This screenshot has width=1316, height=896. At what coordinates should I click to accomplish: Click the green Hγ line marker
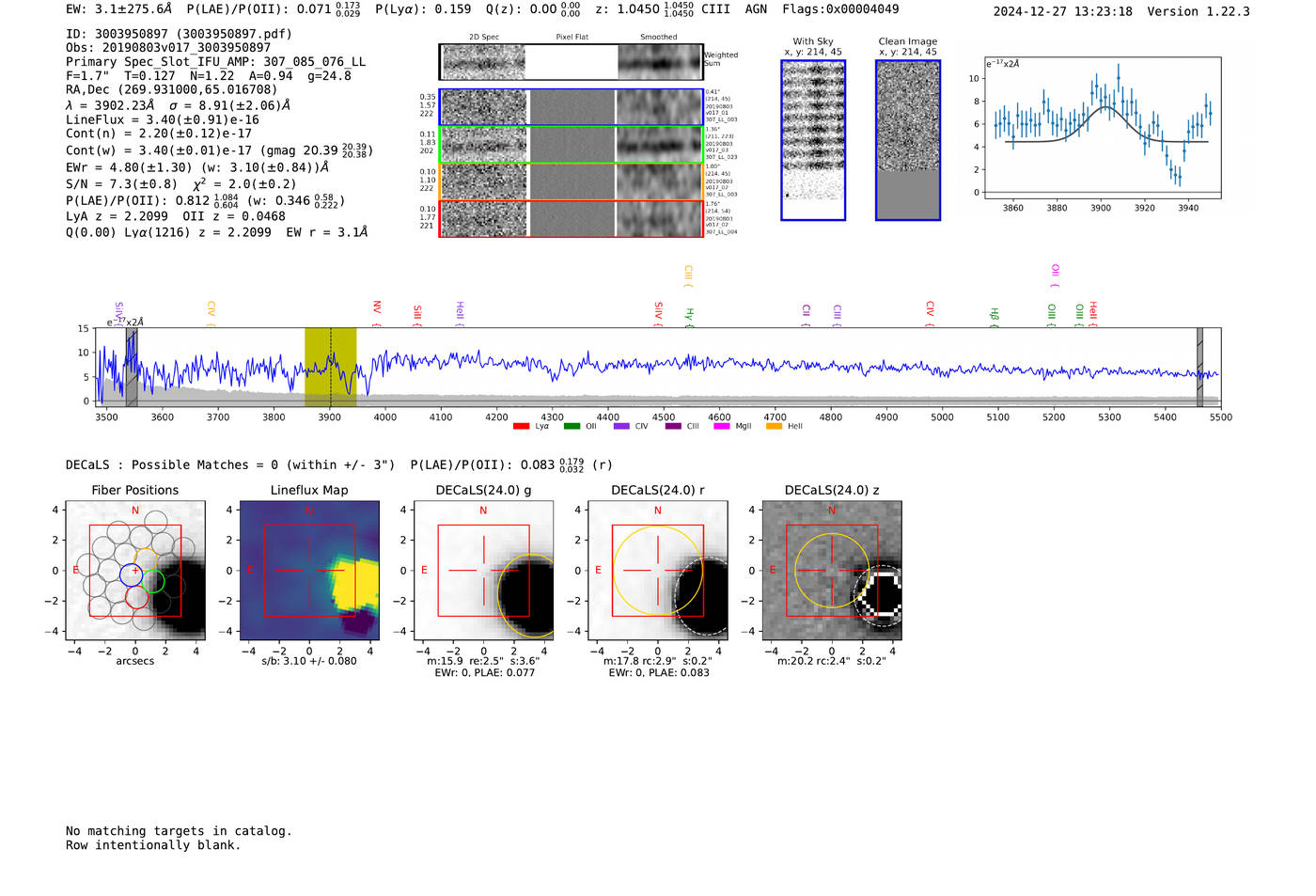pyautogui.click(x=689, y=317)
